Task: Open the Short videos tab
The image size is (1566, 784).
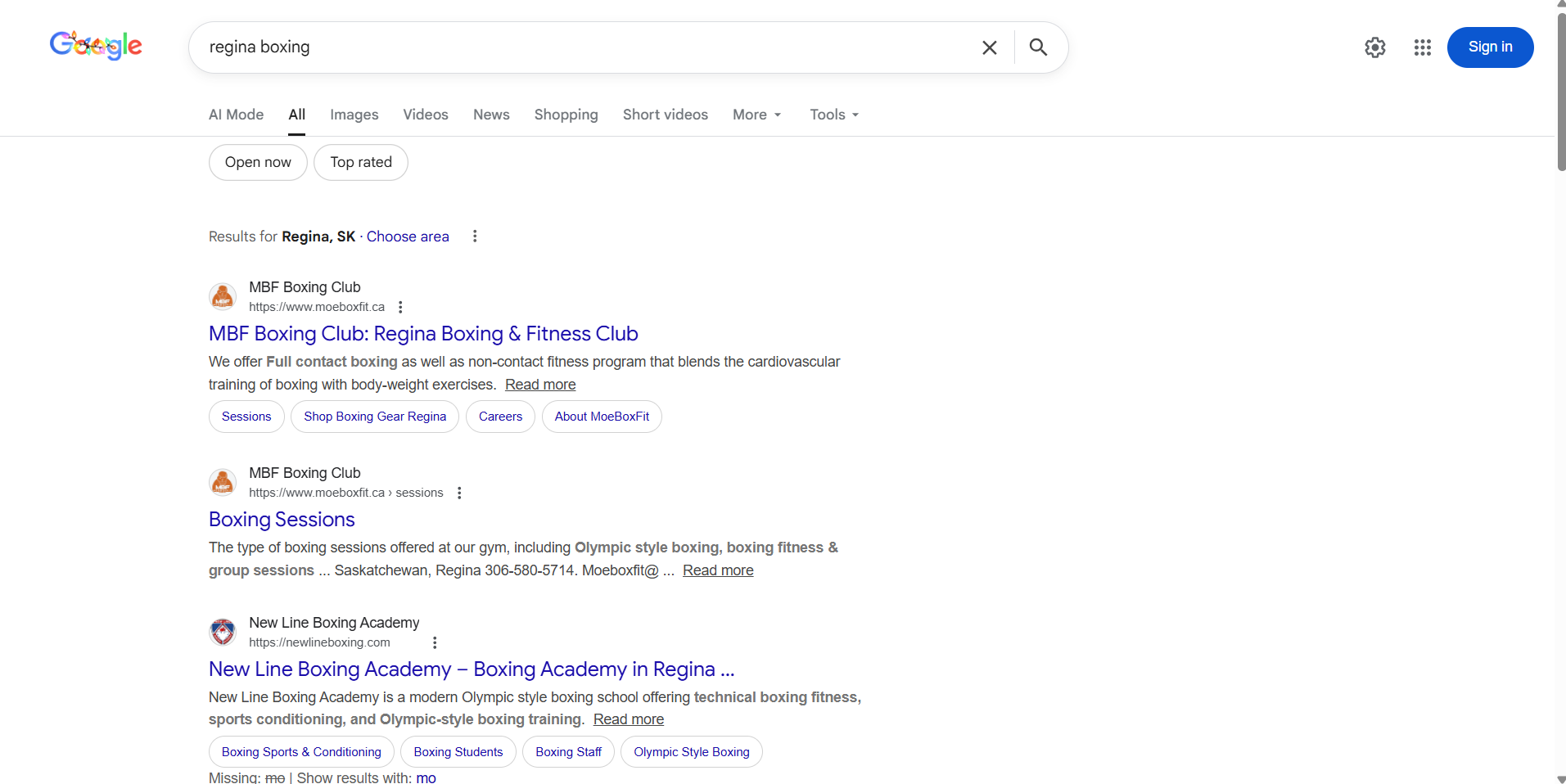Action: [x=666, y=115]
